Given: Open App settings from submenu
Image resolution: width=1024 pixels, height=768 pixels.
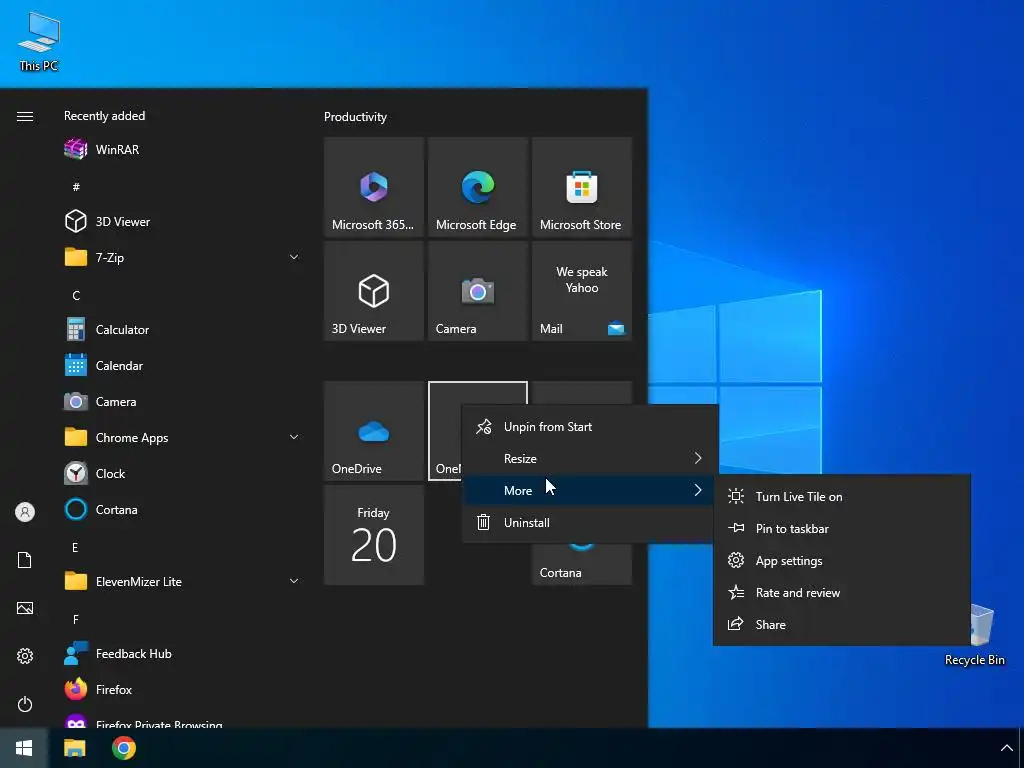Looking at the screenshot, I should 842,560.
